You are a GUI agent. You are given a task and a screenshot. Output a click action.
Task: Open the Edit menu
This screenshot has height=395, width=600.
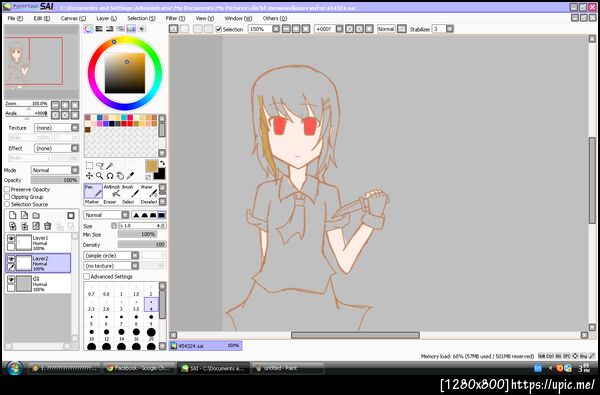tap(42, 18)
